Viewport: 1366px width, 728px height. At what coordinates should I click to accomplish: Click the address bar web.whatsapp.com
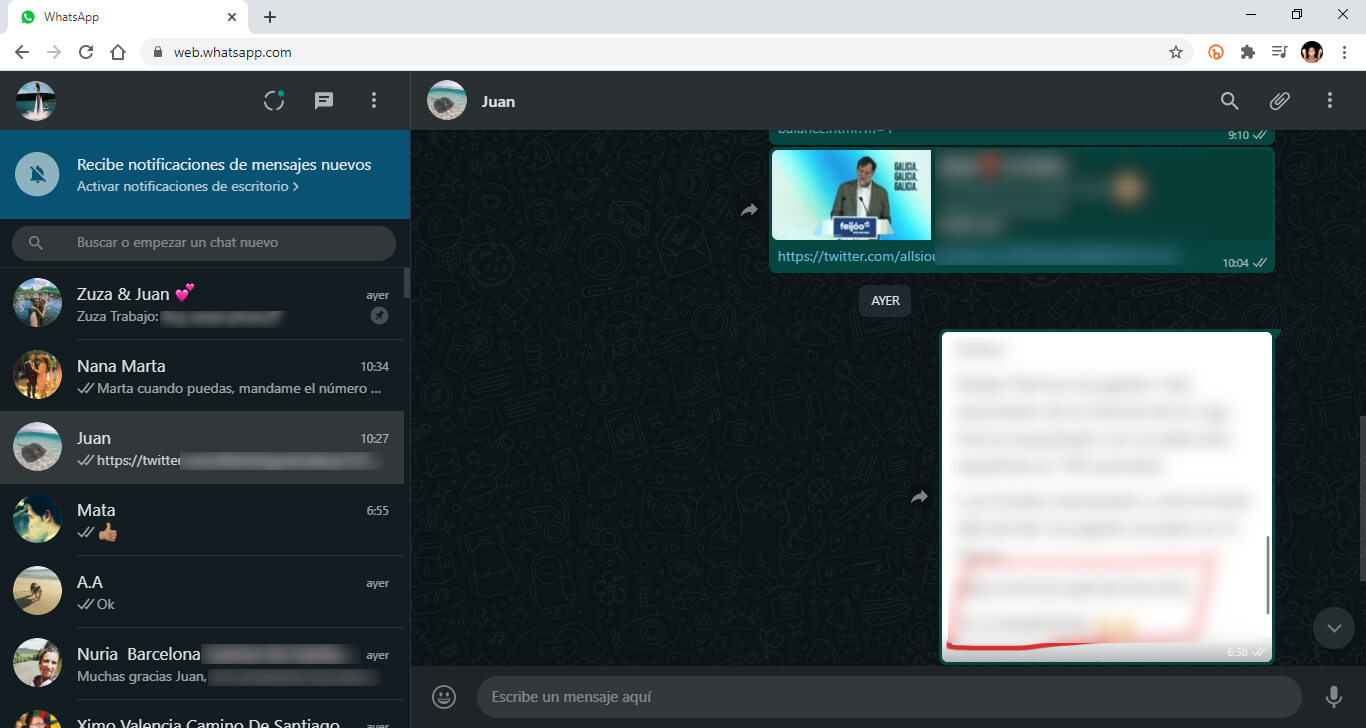click(665, 52)
